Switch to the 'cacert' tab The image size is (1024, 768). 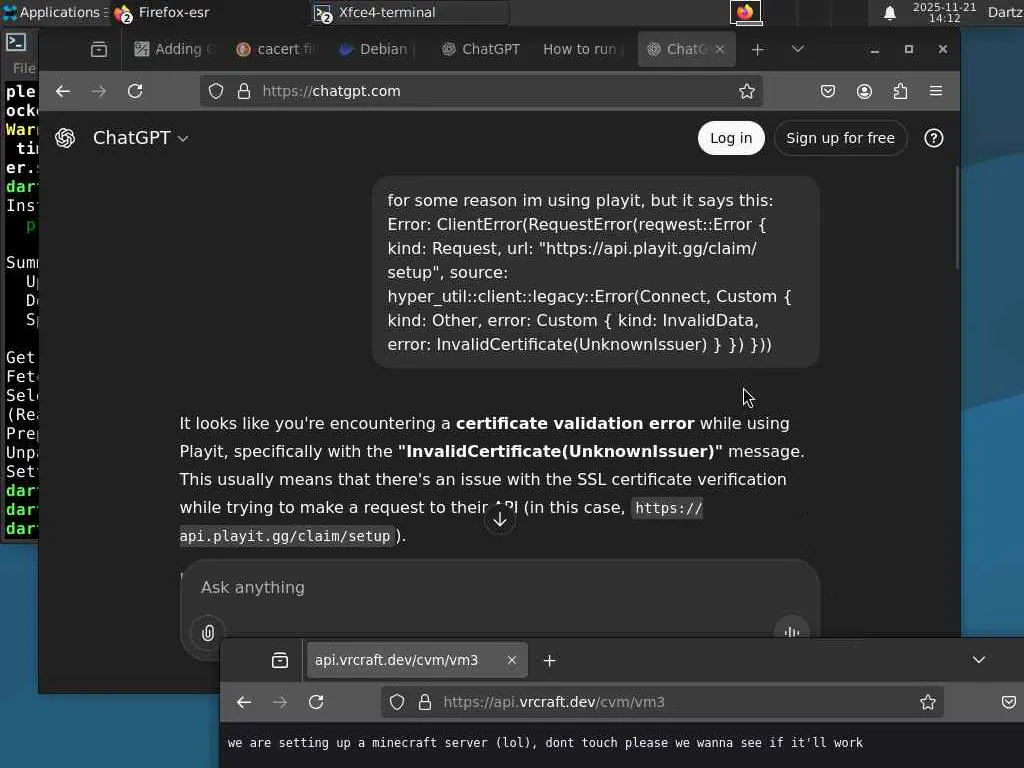[x=276, y=49]
